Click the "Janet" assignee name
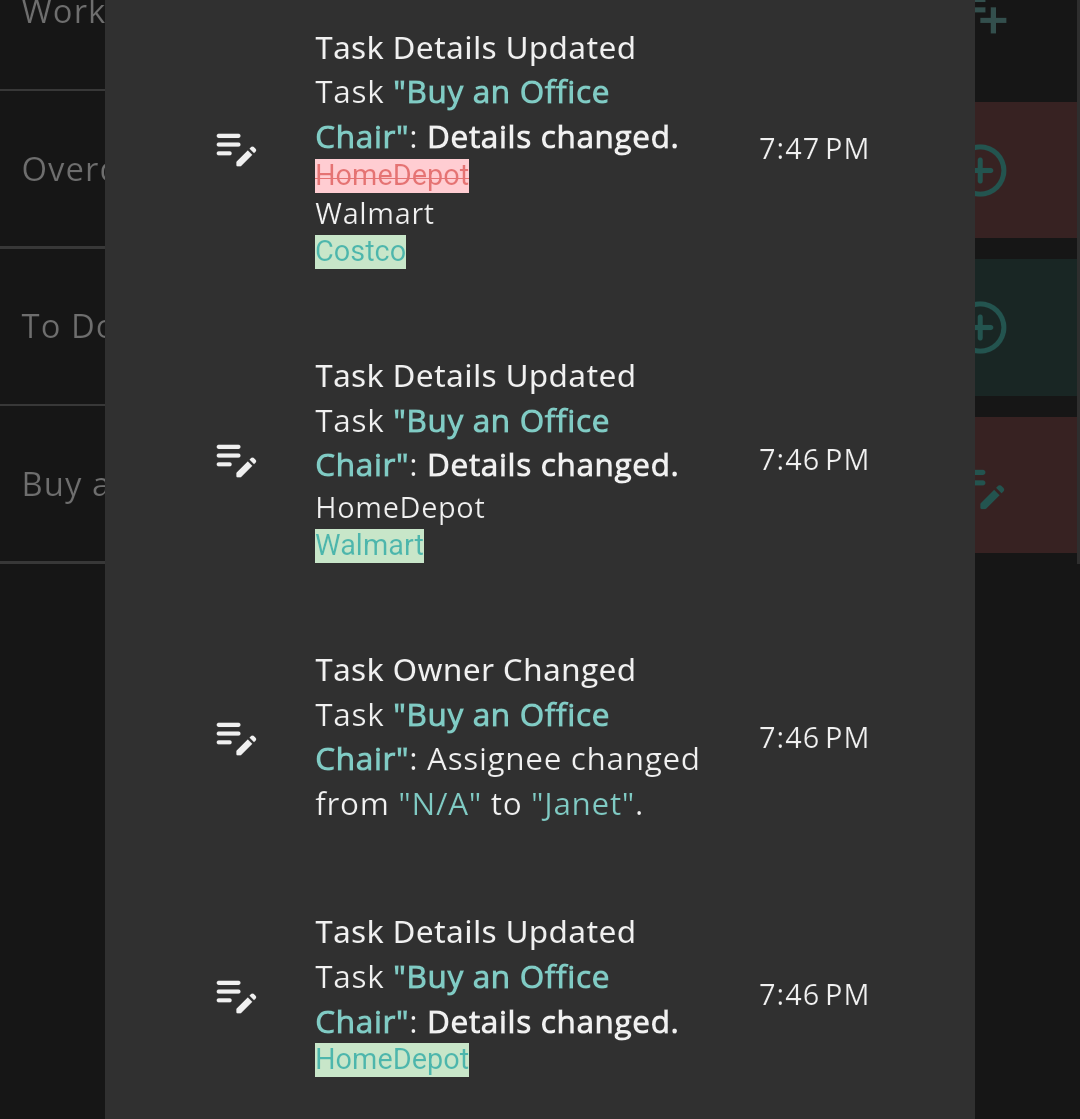 [x=582, y=804]
